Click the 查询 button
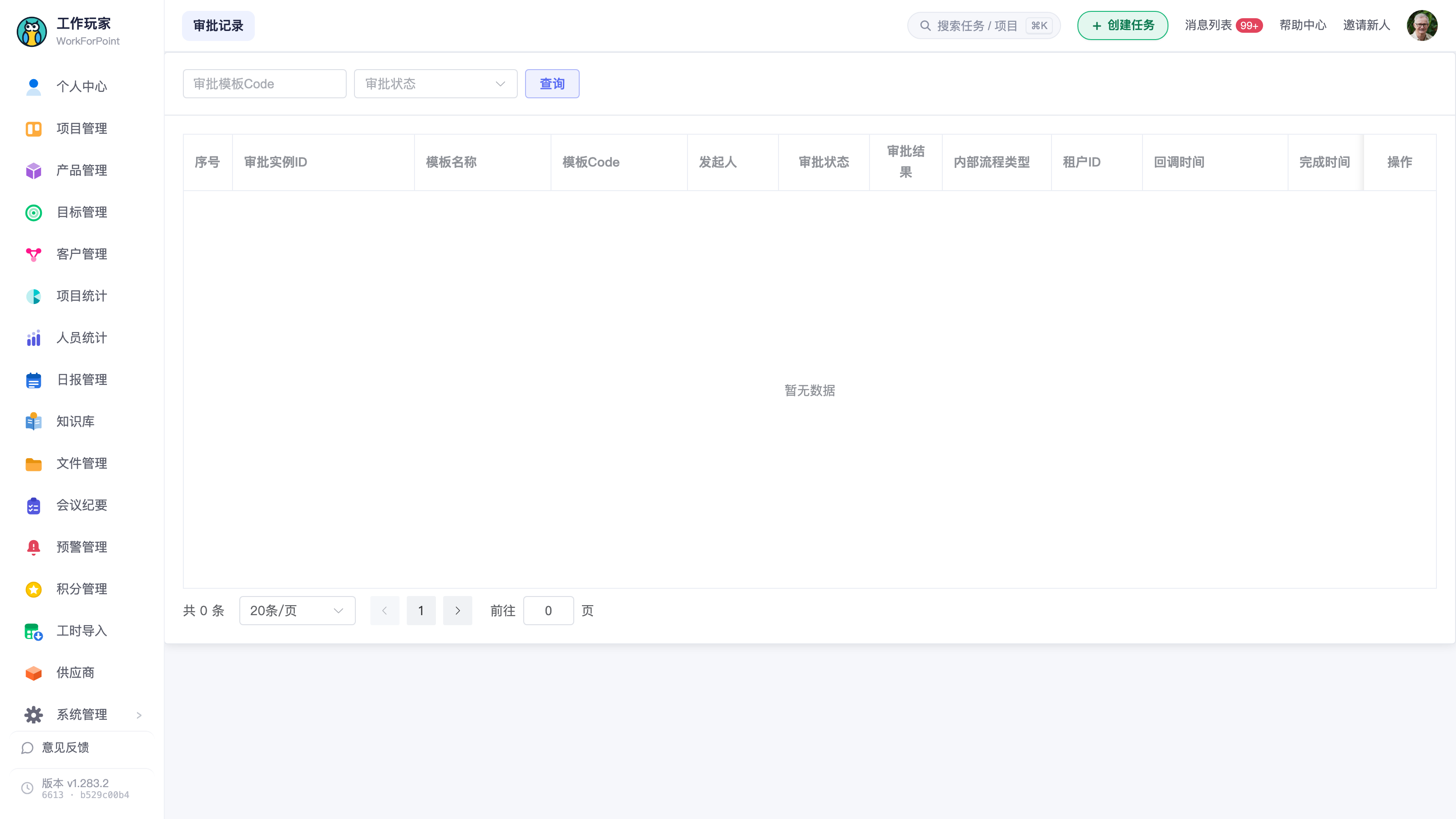Viewport: 1456px width, 819px height. (551, 84)
